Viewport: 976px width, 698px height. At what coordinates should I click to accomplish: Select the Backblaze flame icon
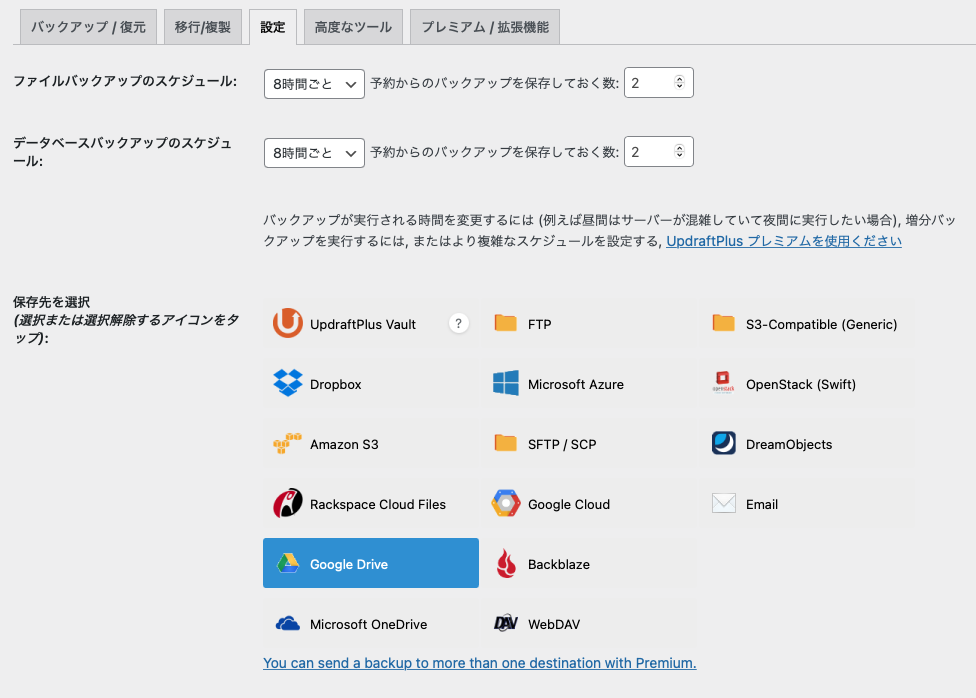pyautogui.click(x=506, y=564)
